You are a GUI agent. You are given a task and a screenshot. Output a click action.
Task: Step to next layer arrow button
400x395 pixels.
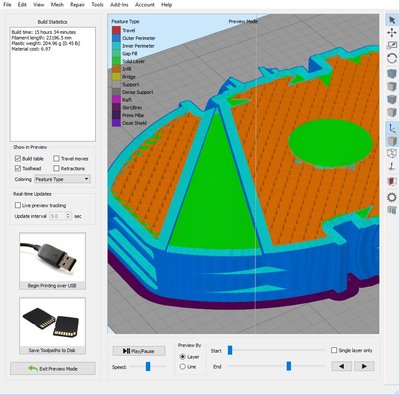[x=364, y=366]
